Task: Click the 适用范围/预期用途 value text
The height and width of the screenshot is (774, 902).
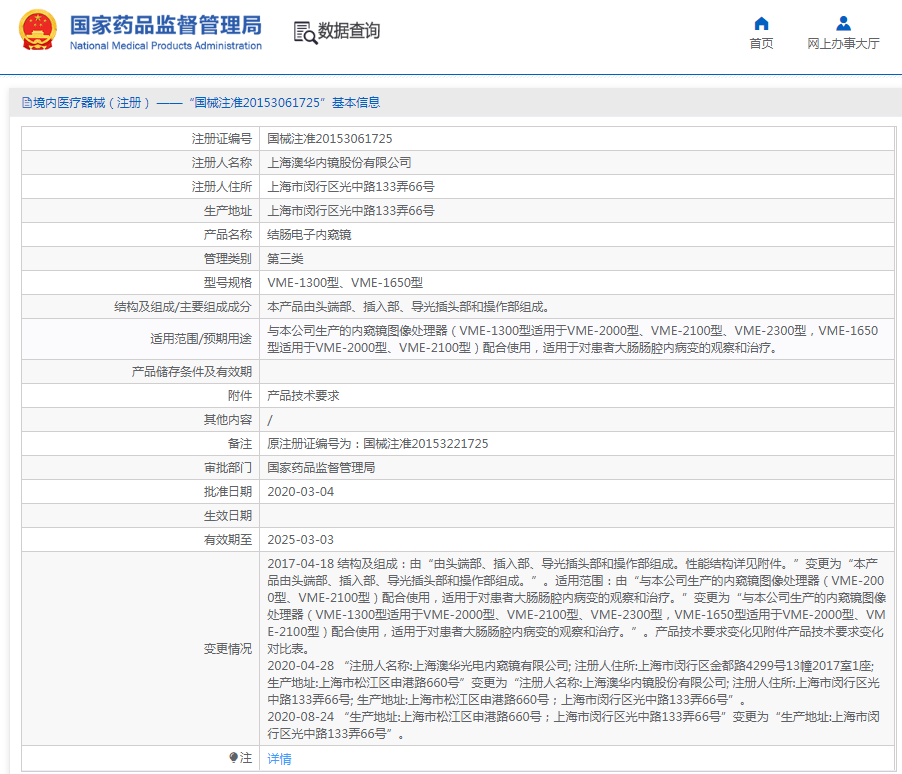Action: (573, 339)
